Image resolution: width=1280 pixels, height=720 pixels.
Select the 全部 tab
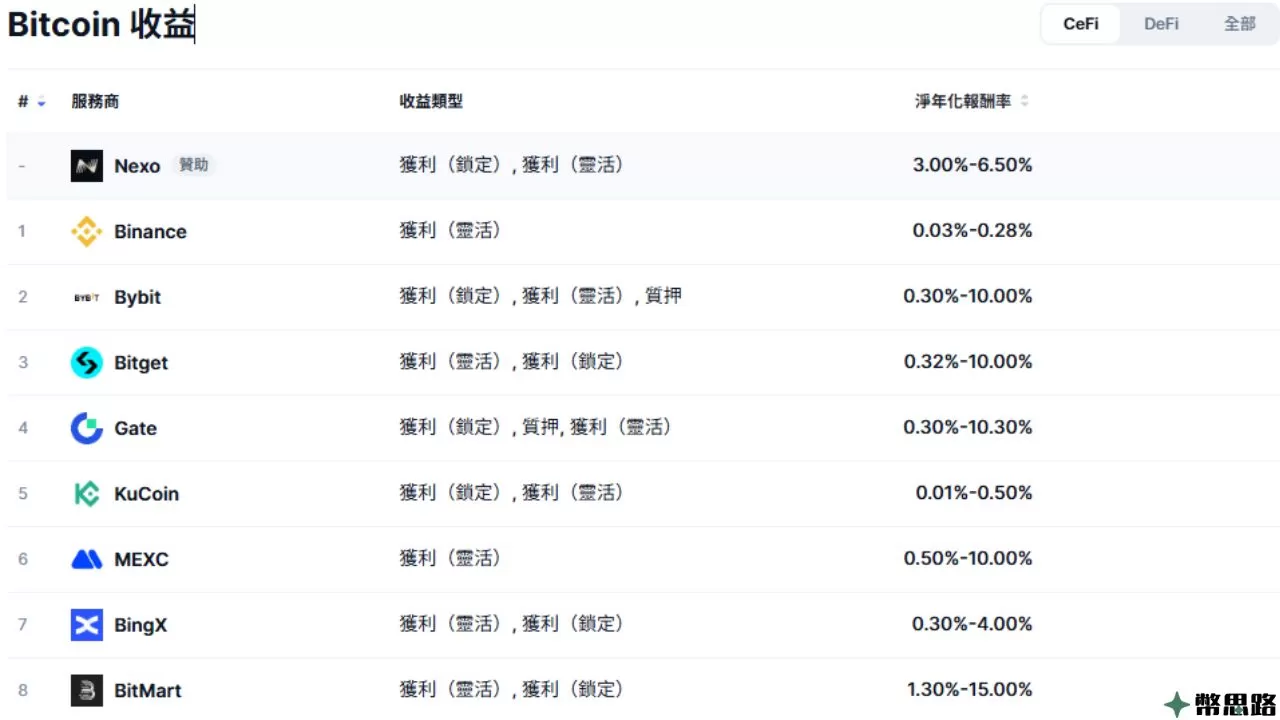coord(1240,24)
